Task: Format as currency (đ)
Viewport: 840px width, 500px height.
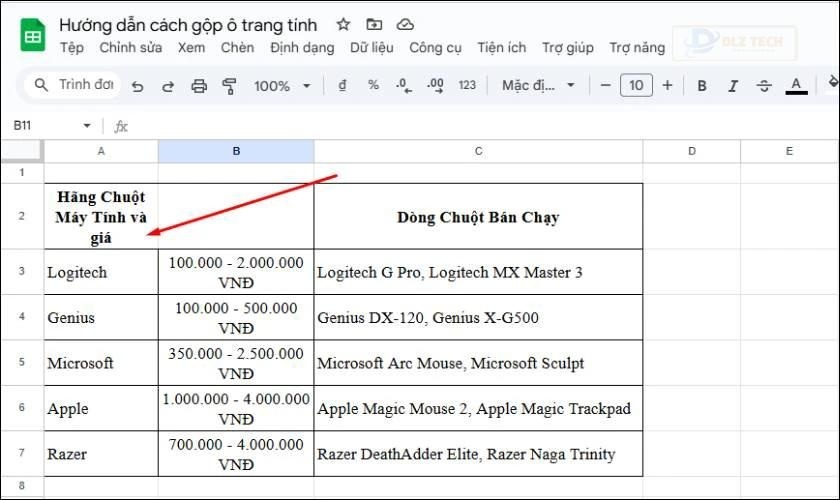Action: tap(342, 85)
